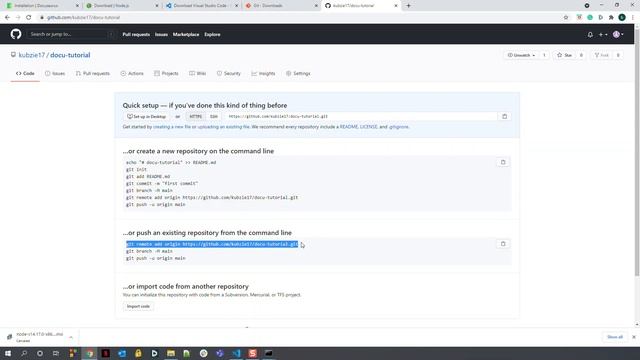
Task: Open the plus create-new dropdown
Action: [603, 35]
